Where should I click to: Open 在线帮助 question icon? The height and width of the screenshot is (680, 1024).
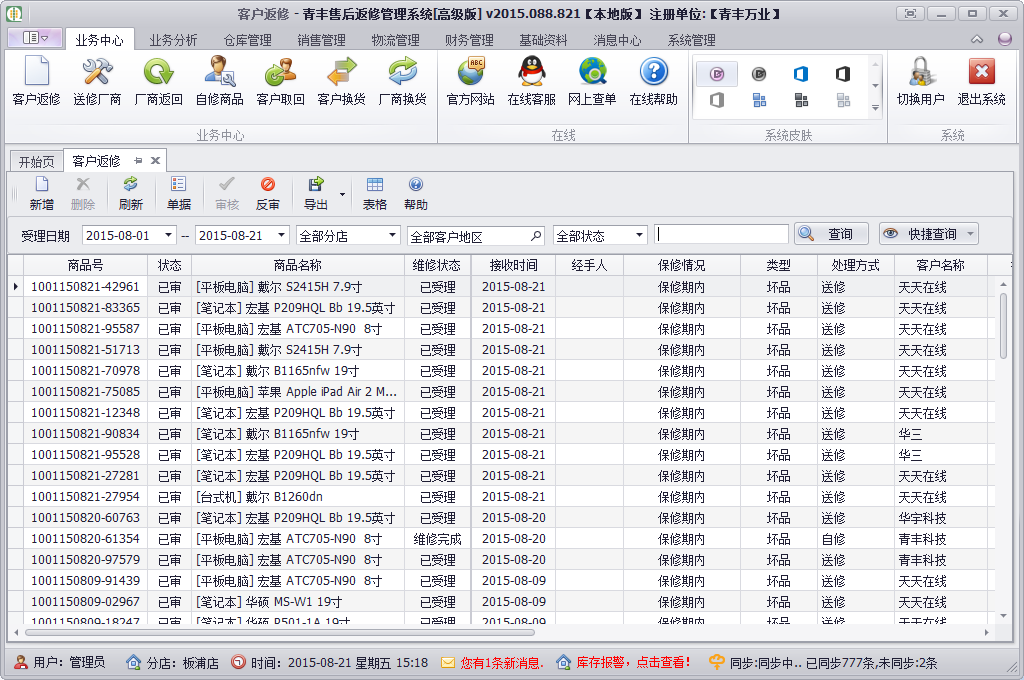[653, 82]
